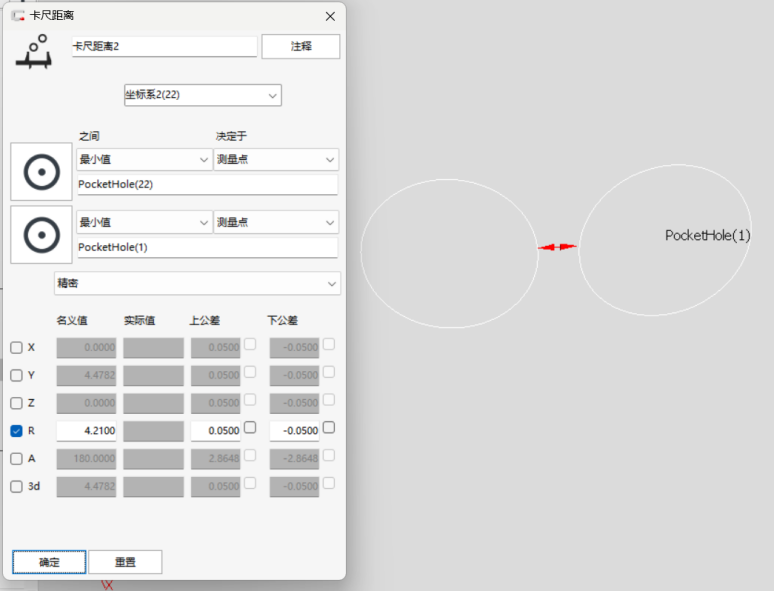This screenshot has width=774, height=591.
Task: Click the 卡尺距离2 name field
Action: click(164, 47)
